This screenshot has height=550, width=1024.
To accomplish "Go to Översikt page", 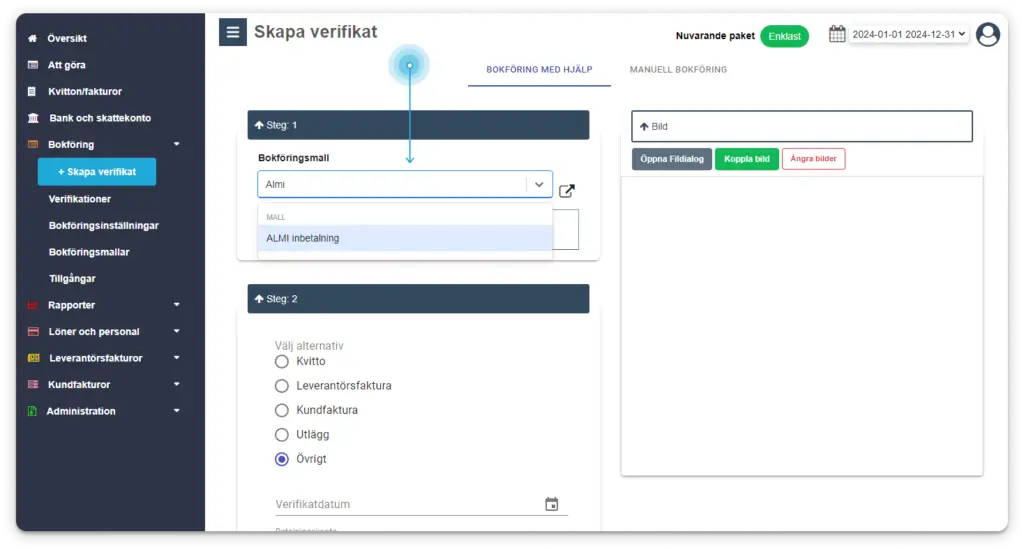I will point(67,39).
